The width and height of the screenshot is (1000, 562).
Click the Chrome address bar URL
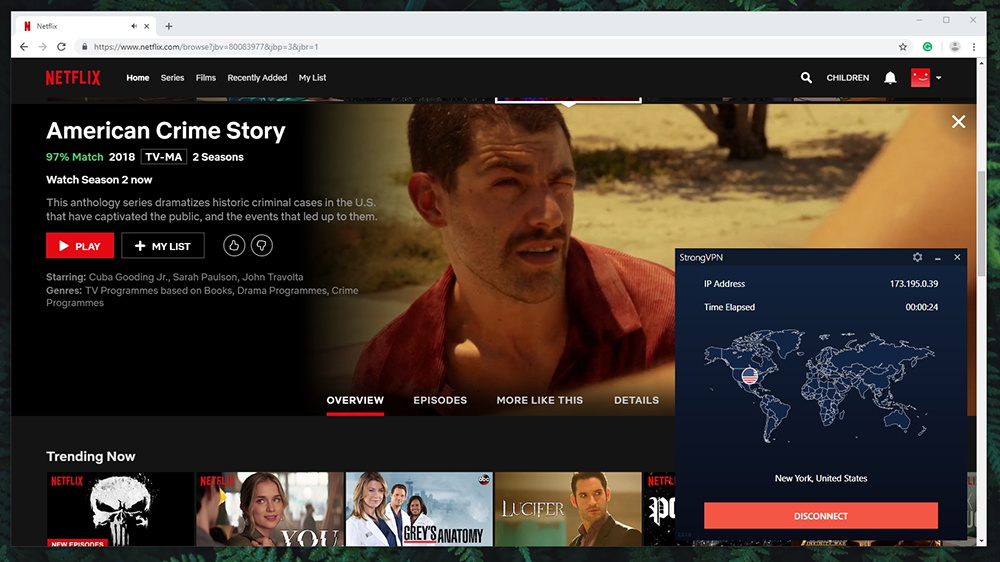click(206, 47)
